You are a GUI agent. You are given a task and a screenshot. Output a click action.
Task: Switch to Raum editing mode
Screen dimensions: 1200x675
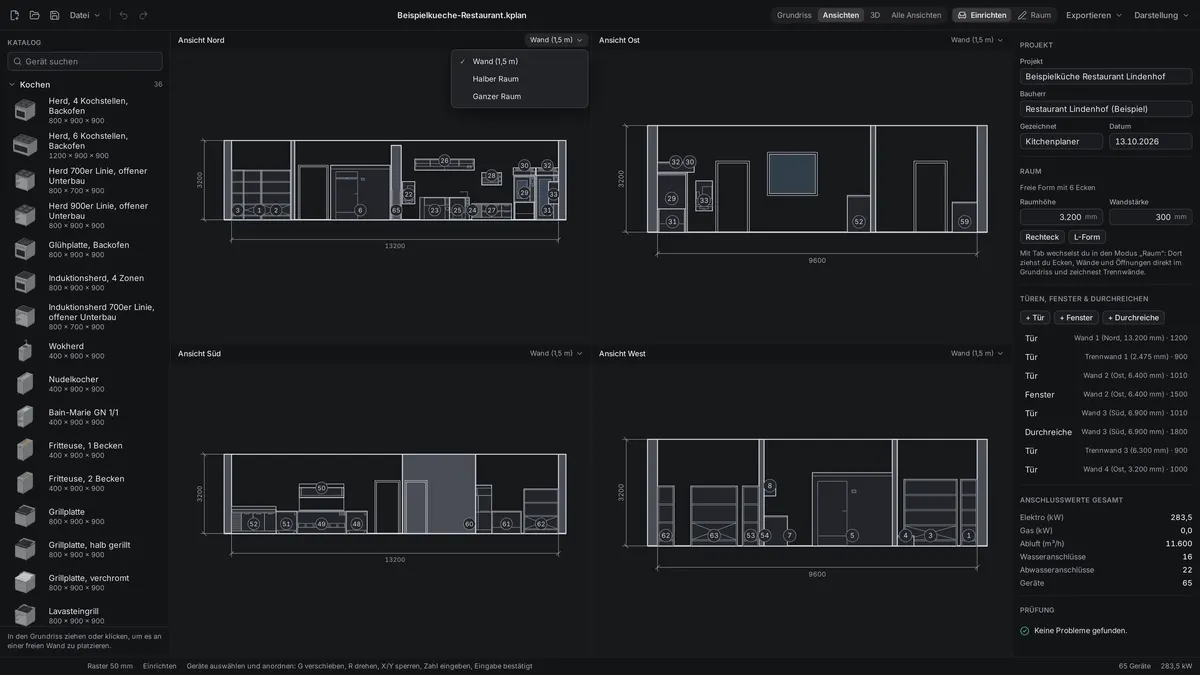1034,15
